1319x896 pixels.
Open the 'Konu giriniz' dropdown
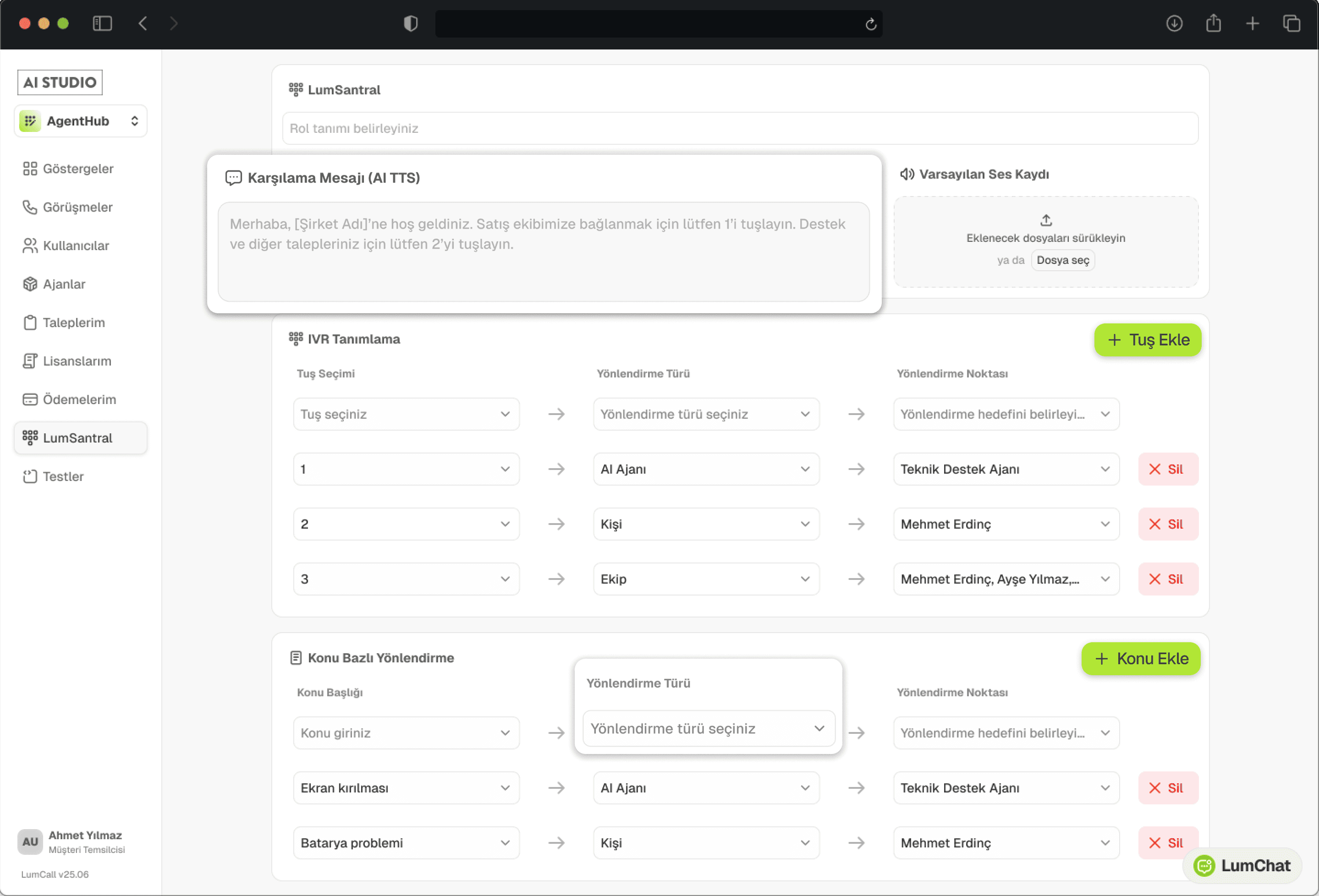406,733
